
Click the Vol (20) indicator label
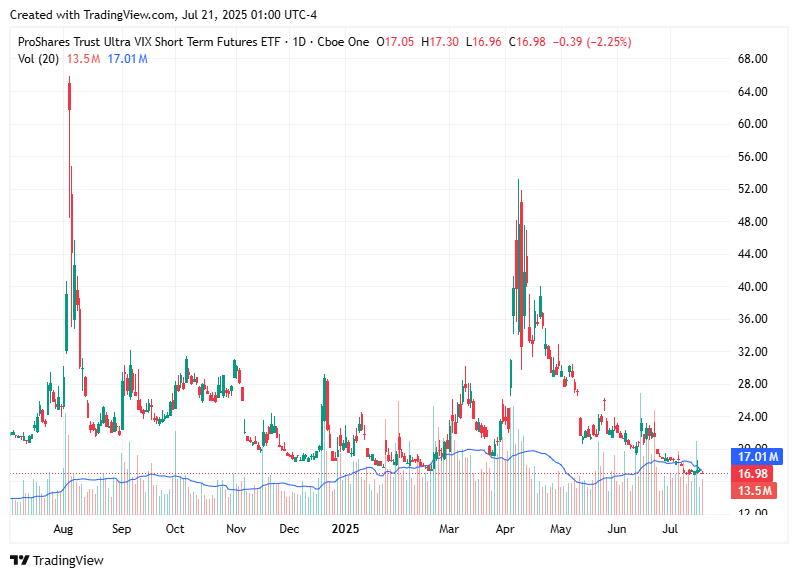pos(38,59)
